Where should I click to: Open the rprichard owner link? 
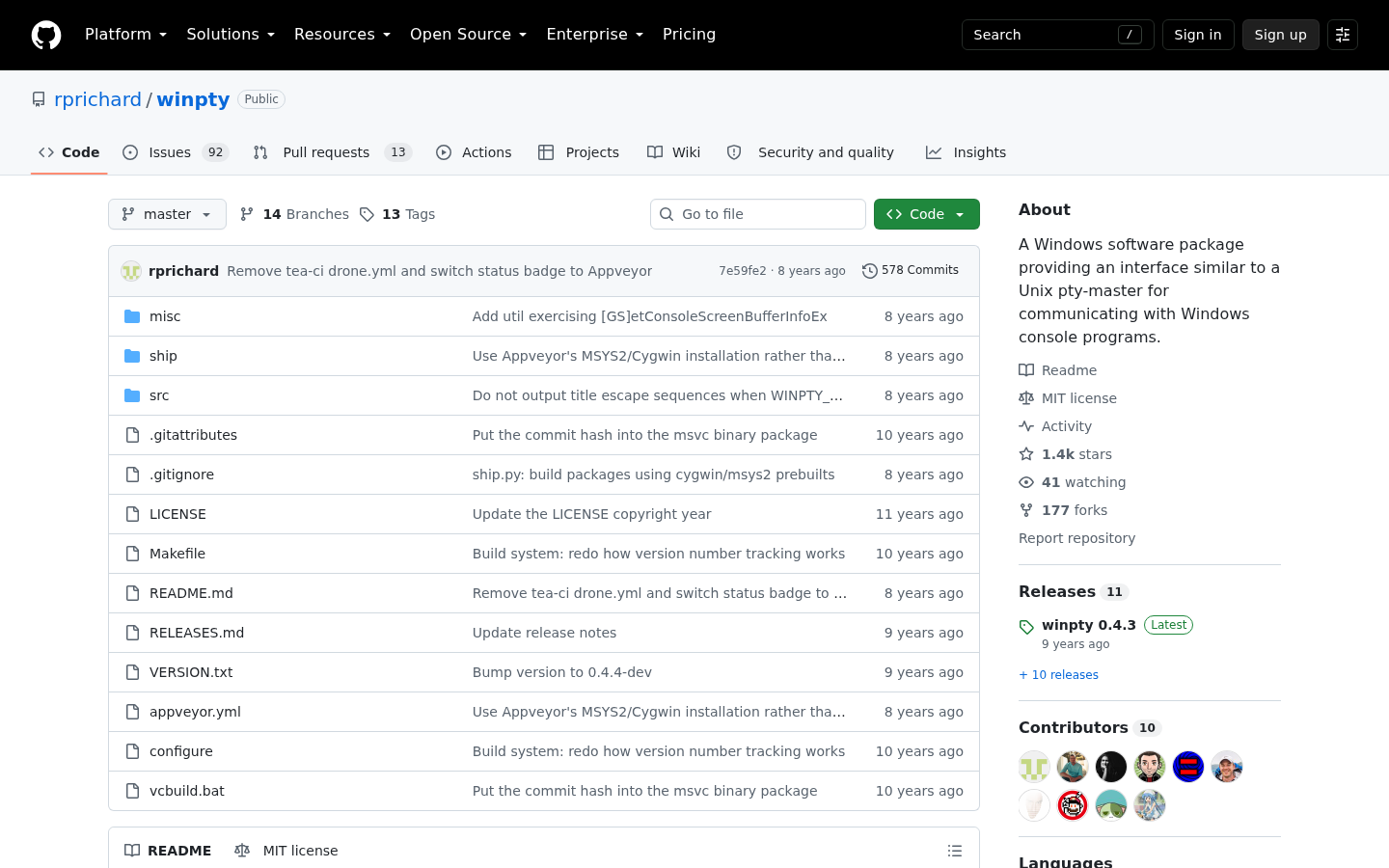click(97, 99)
